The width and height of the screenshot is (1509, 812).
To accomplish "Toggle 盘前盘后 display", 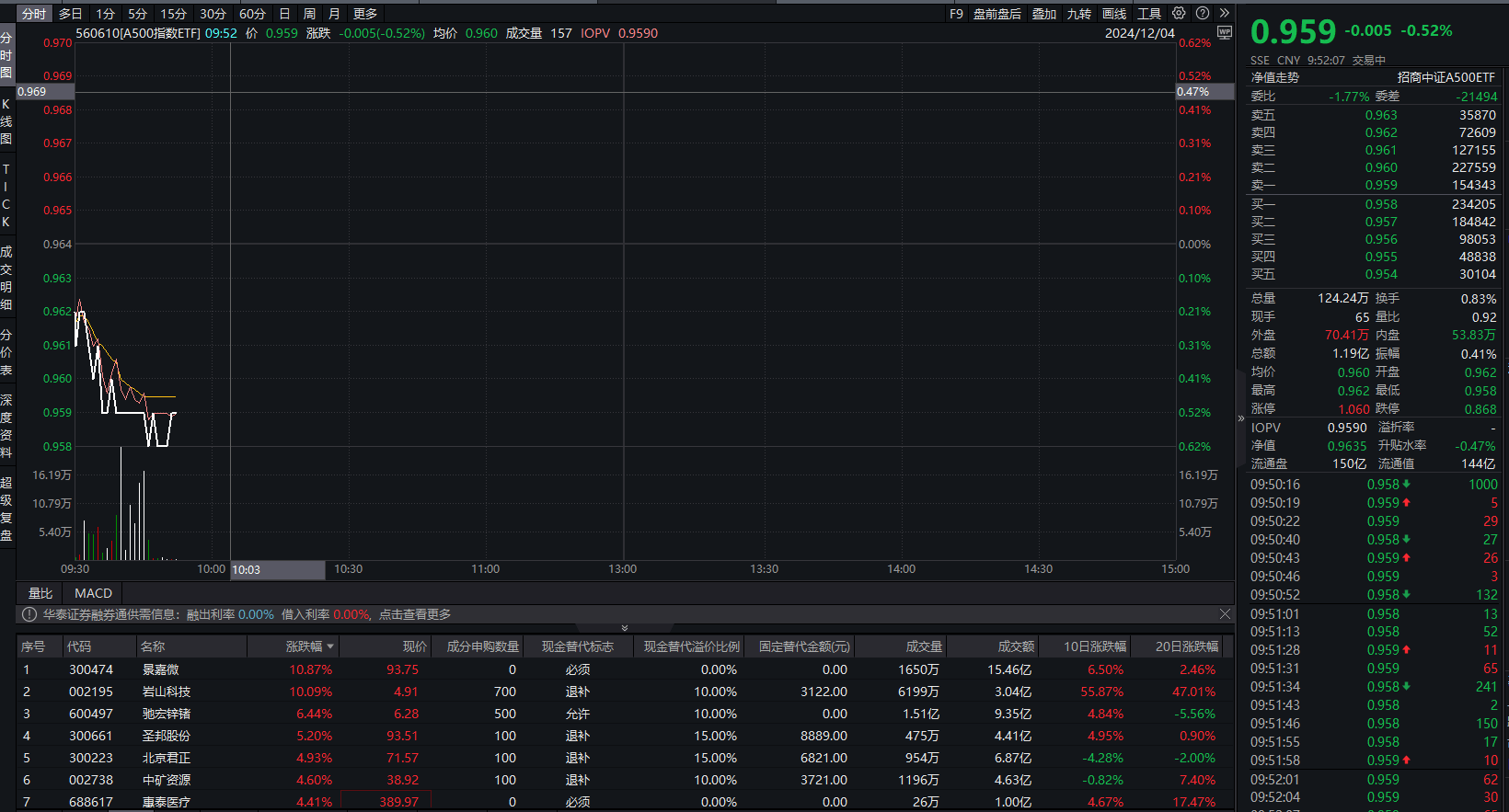I will pos(997,14).
